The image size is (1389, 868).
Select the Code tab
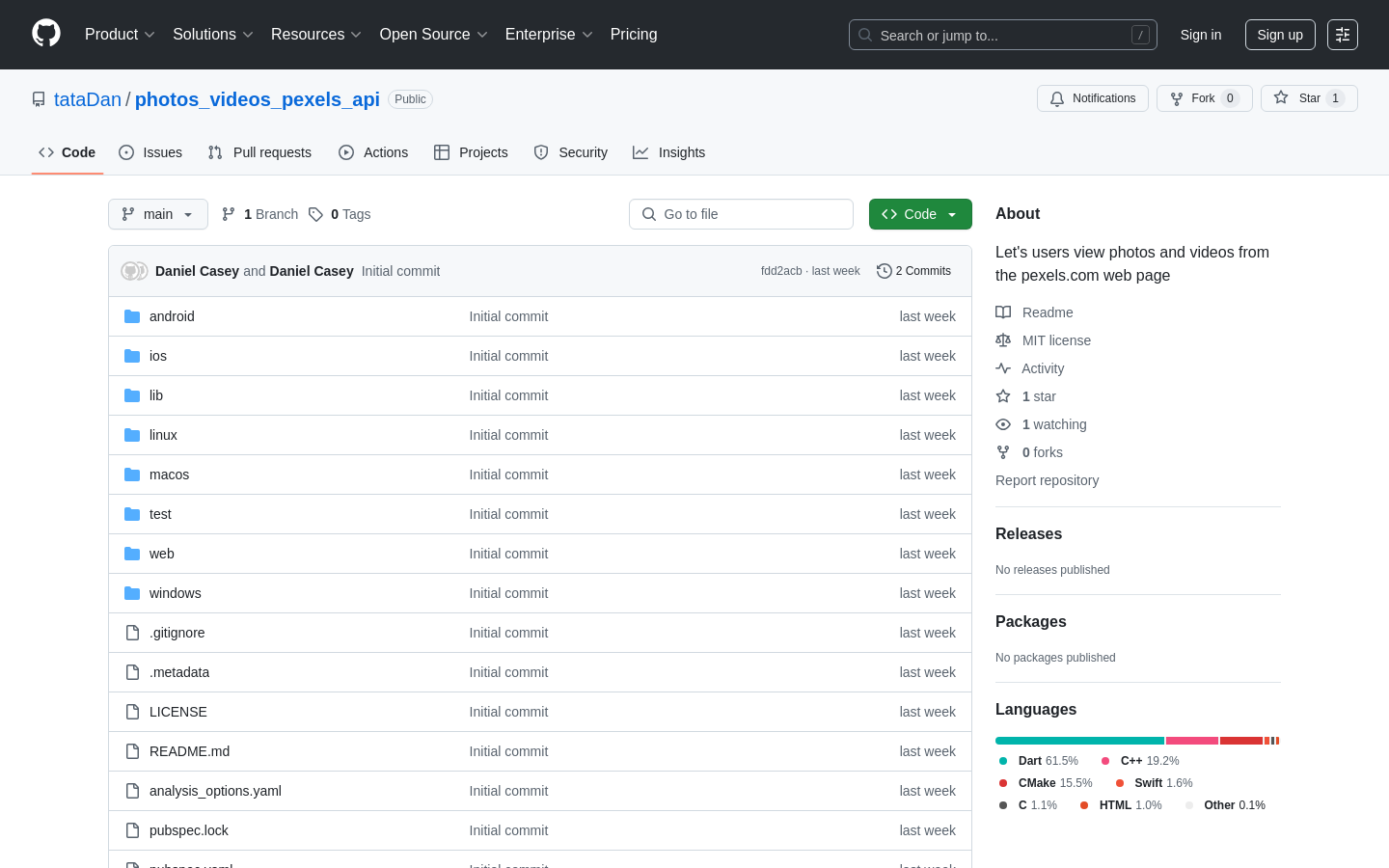[68, 152]
